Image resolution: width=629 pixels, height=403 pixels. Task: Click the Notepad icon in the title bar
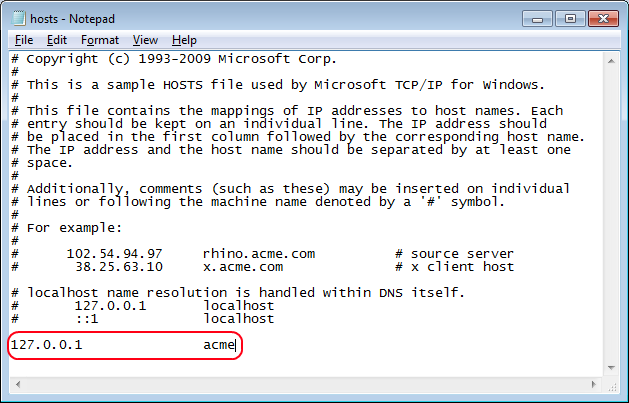pyautogui.click(x=20, y=17)
